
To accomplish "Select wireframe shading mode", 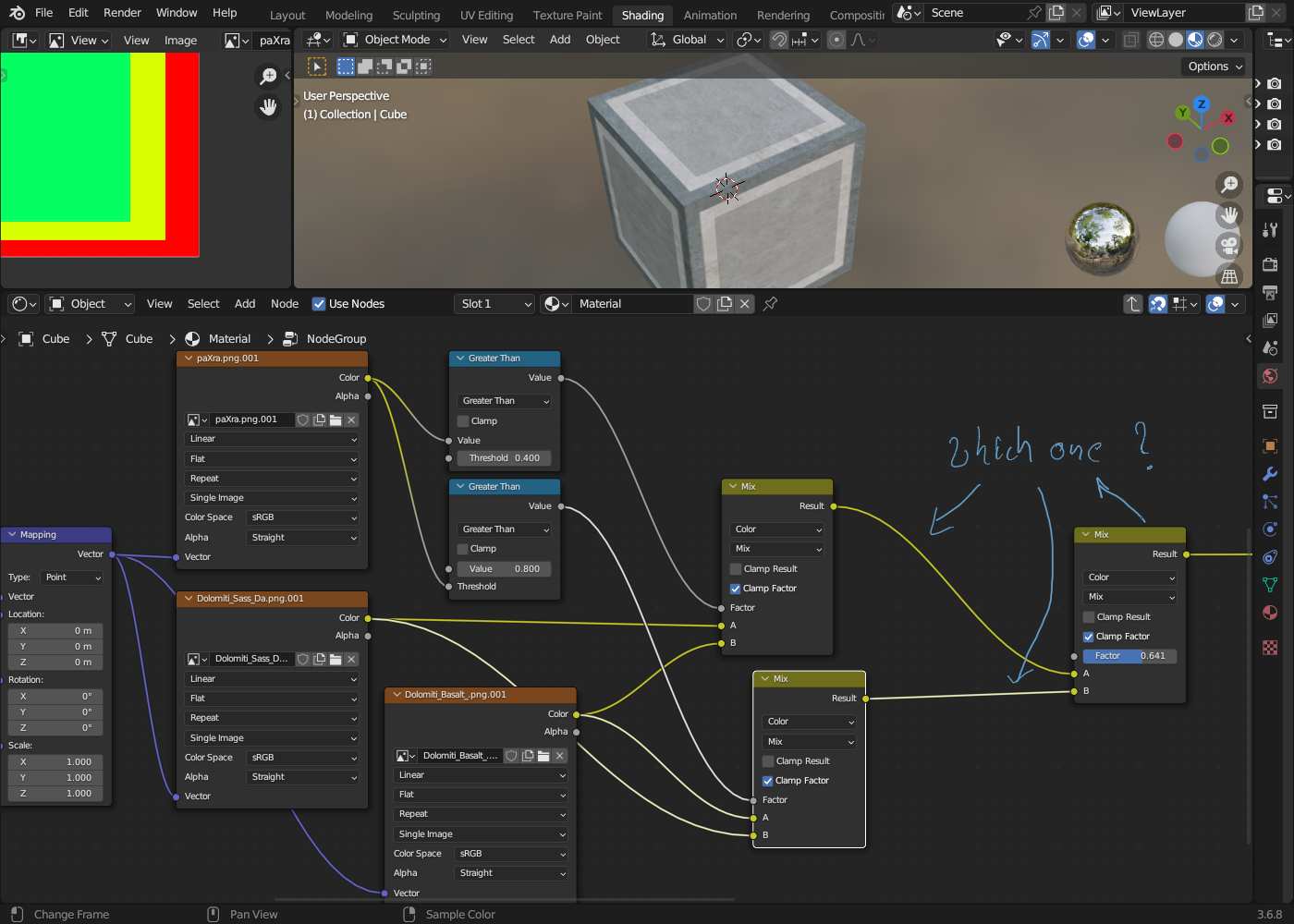I will pyautogui.click(x=1156, y=40).
